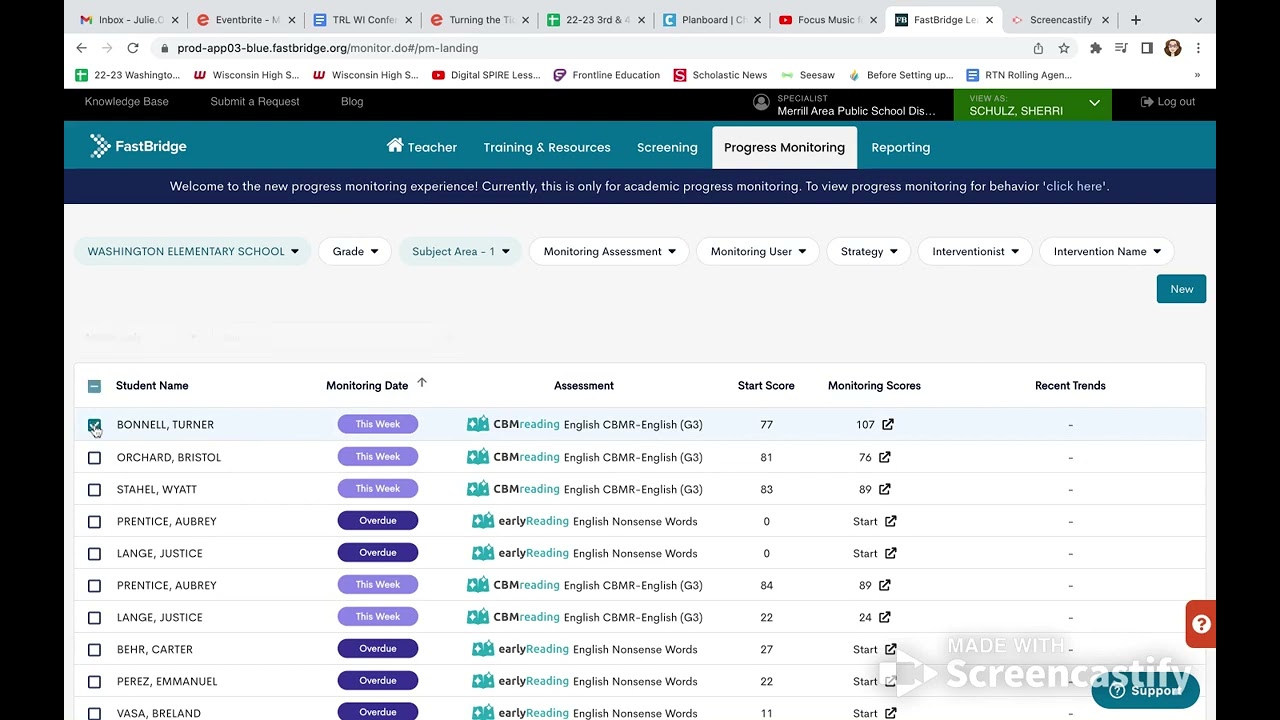Open external score link for Stahel, Wyatt
This screenshot has height=720, width=1280.
884,489
